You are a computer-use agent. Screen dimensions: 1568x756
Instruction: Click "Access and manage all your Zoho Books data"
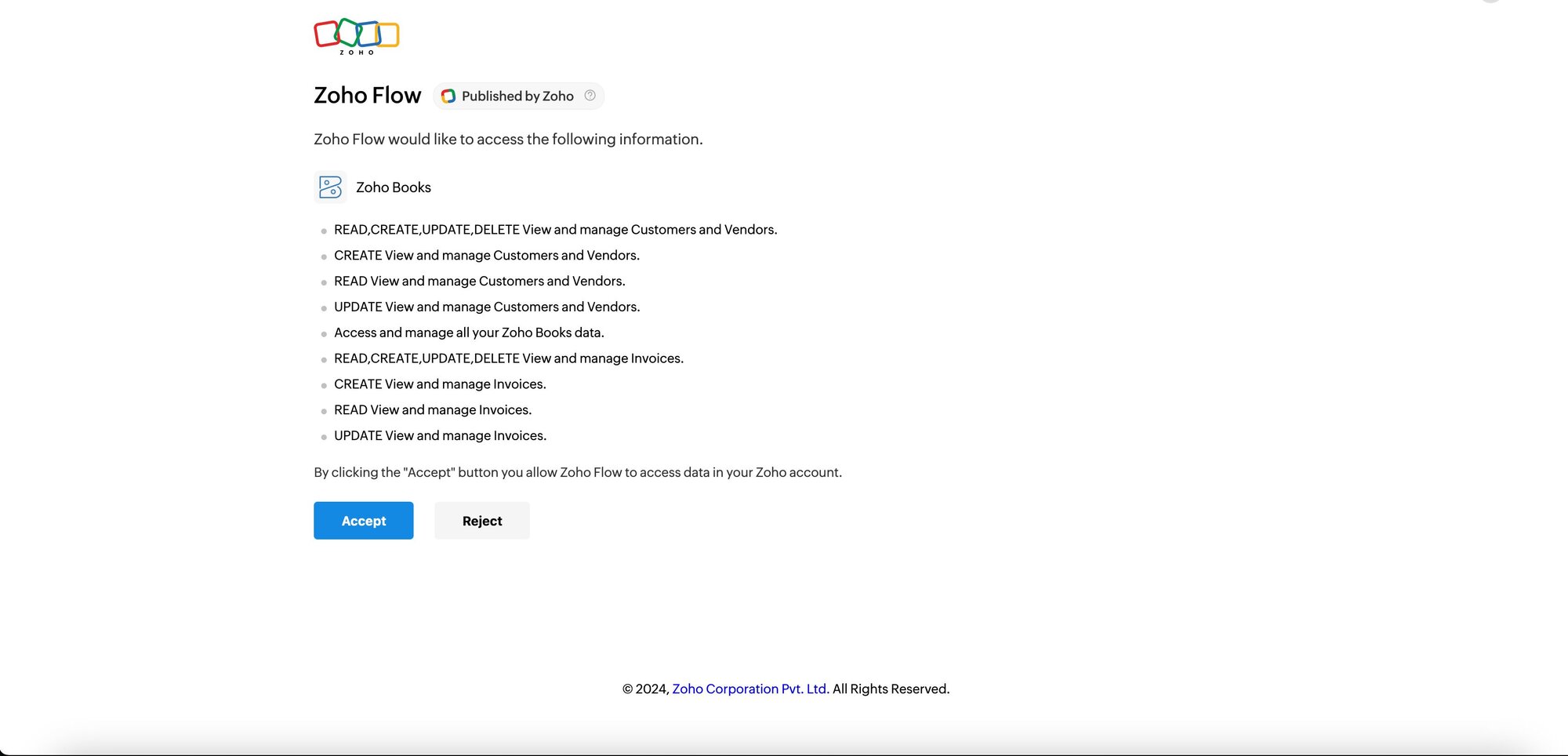point(469,333)
